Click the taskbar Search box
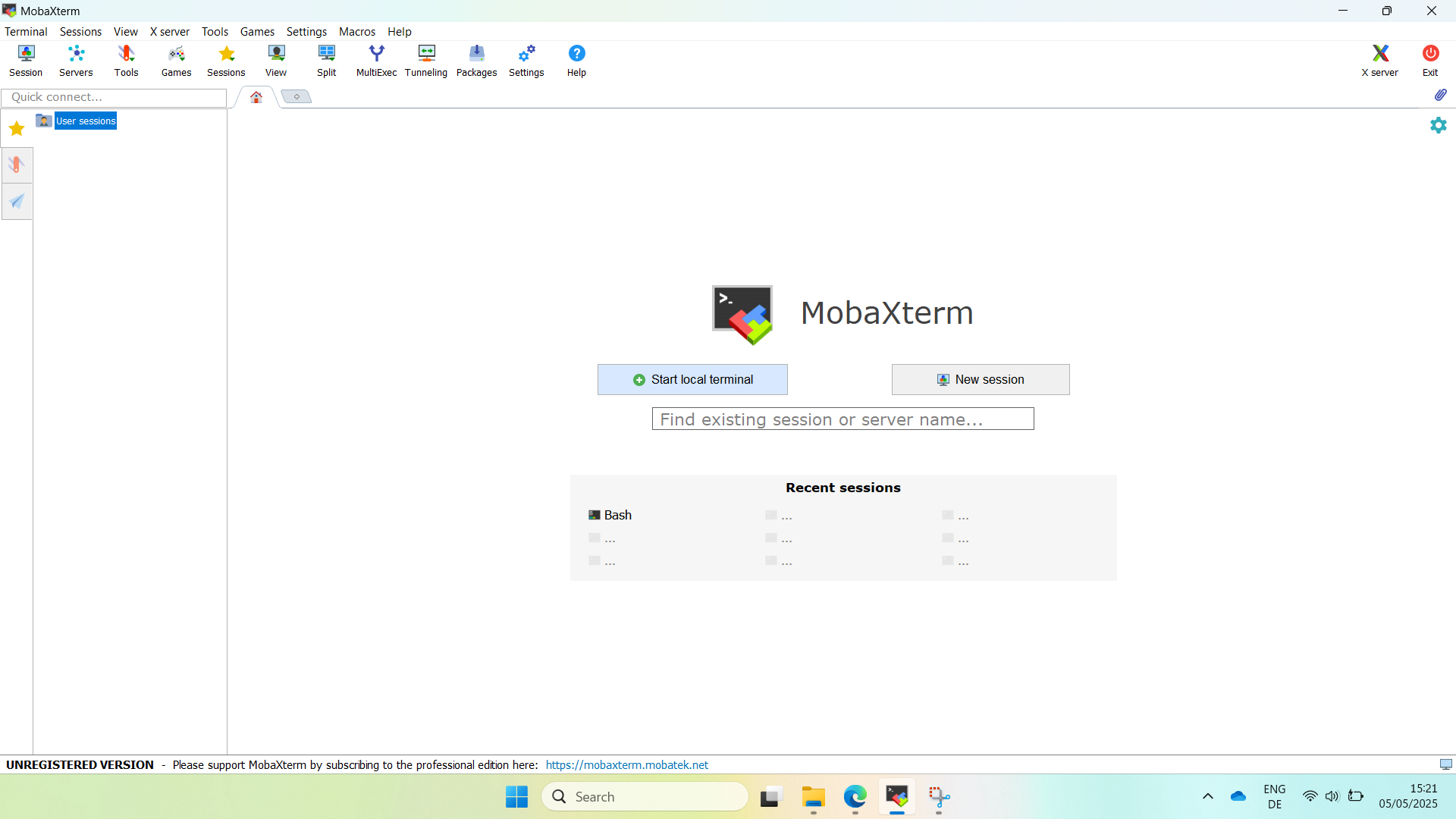The image size is (1456, 819). click(645, 796)
